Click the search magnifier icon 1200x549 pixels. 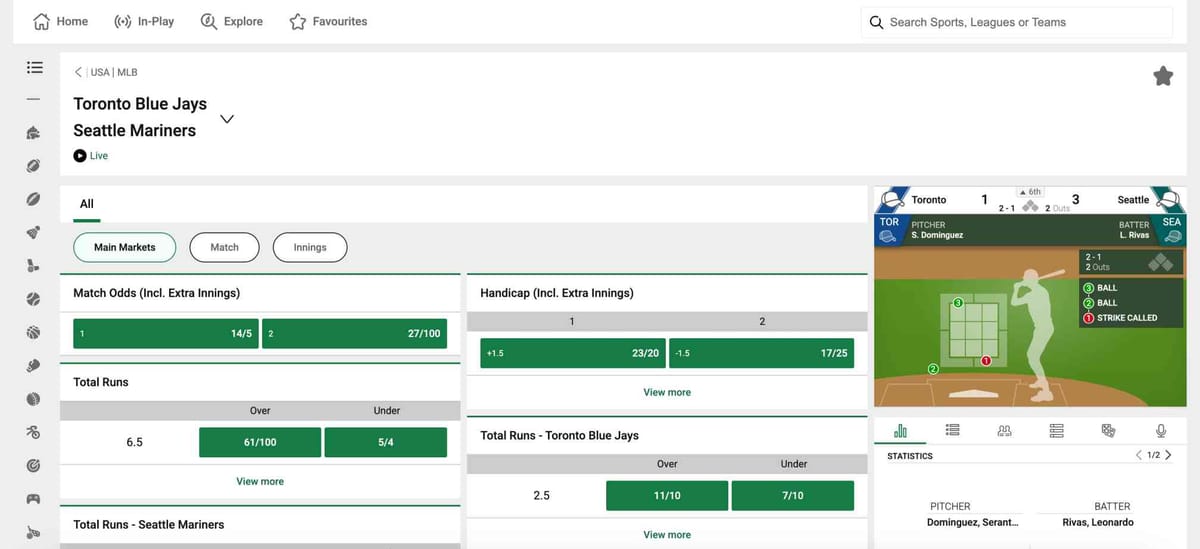click(877, 22)
